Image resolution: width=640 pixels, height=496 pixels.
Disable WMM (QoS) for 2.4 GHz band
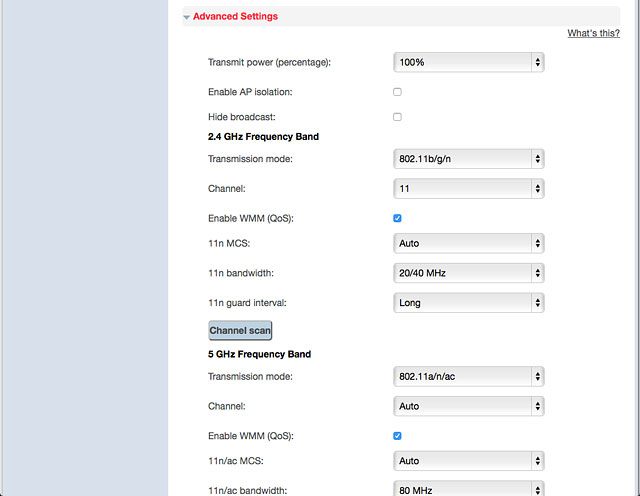397,218
